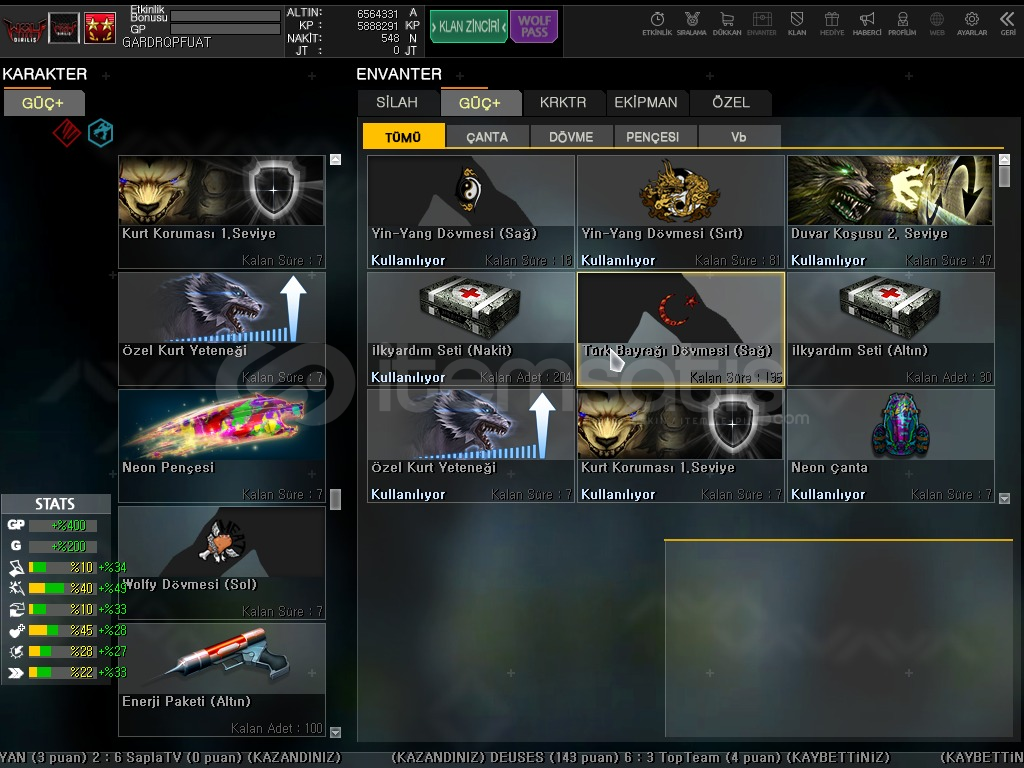Switch to the EKİPMAN inventory tab
This screenshot has height=768, width=1024.
pos(646,103)
